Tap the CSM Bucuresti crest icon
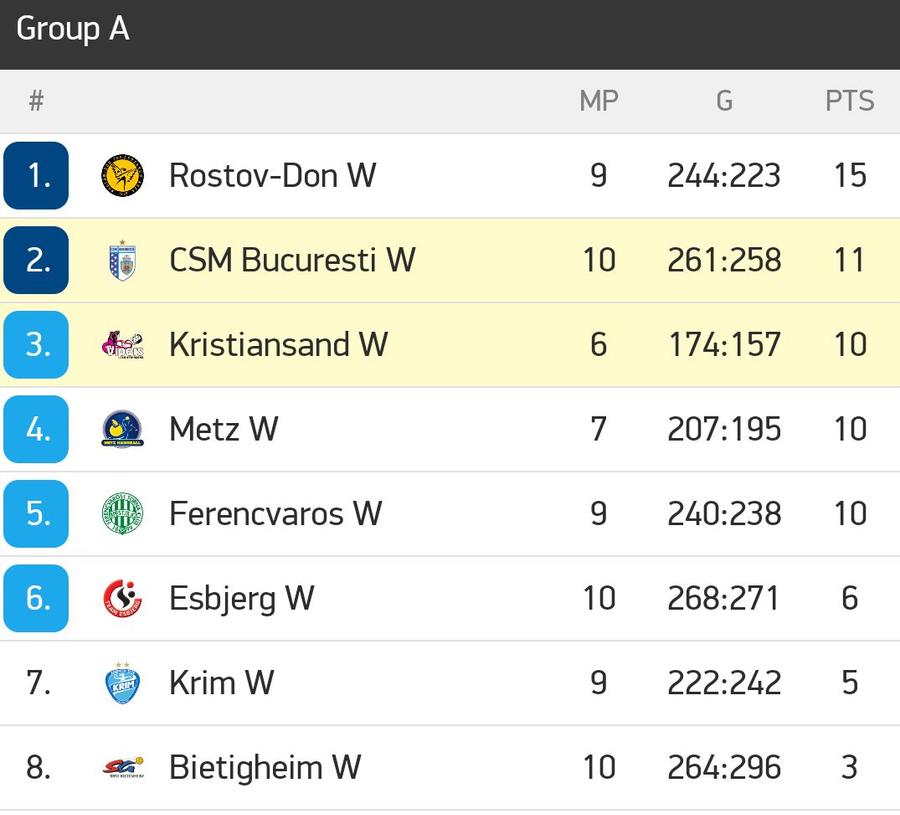Image resolution: width=900 pixels, height=815 pixels. tap(122, 260)
